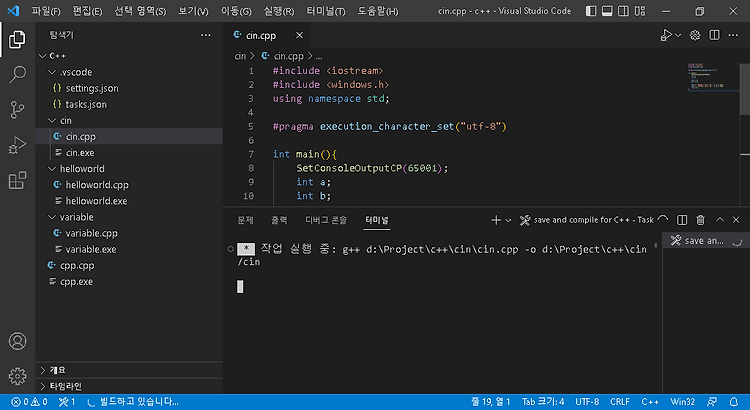
Task: Click Win32 configuration in status bar
Action: point(683,402)
